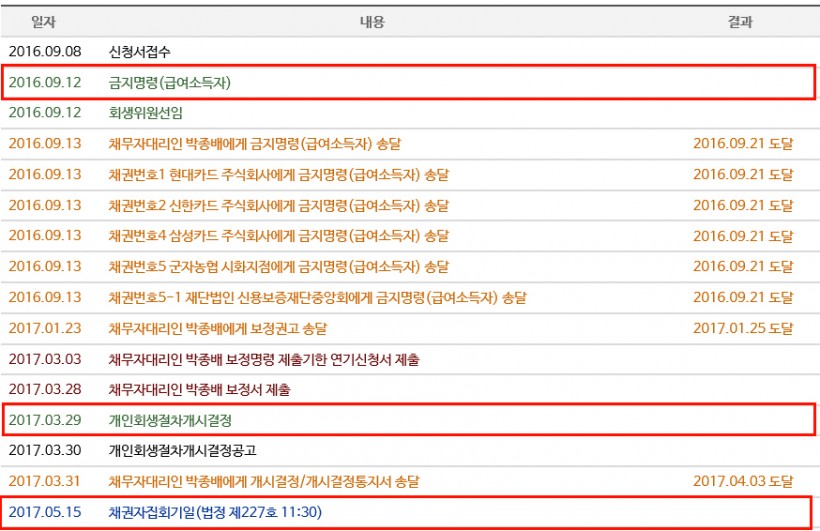The image size is (820, 531).
Task: Open 박종배에게 보정권고 송달 entry
Action: click(x=218, y=328)
